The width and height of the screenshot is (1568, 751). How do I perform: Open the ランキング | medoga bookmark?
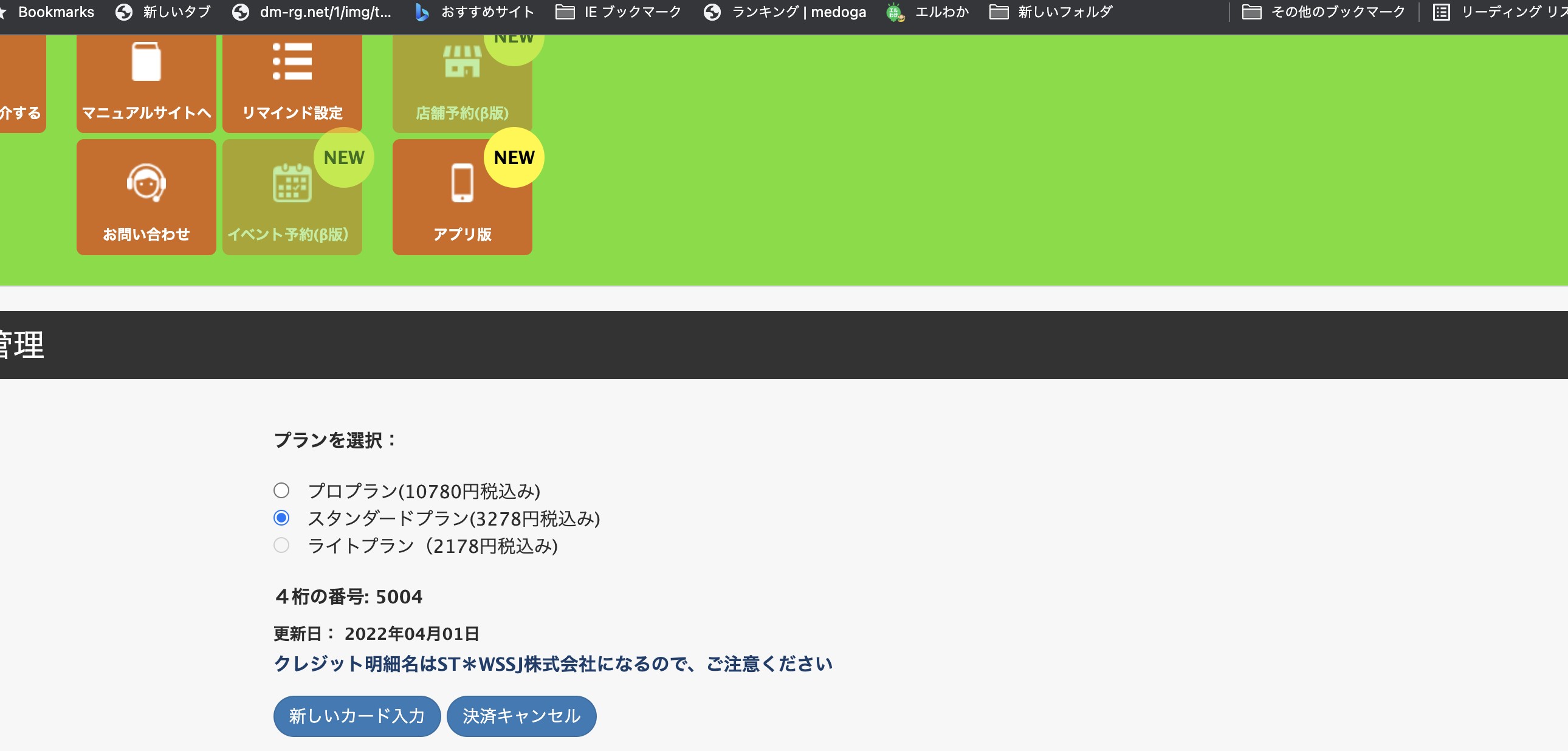pos(785,12)
